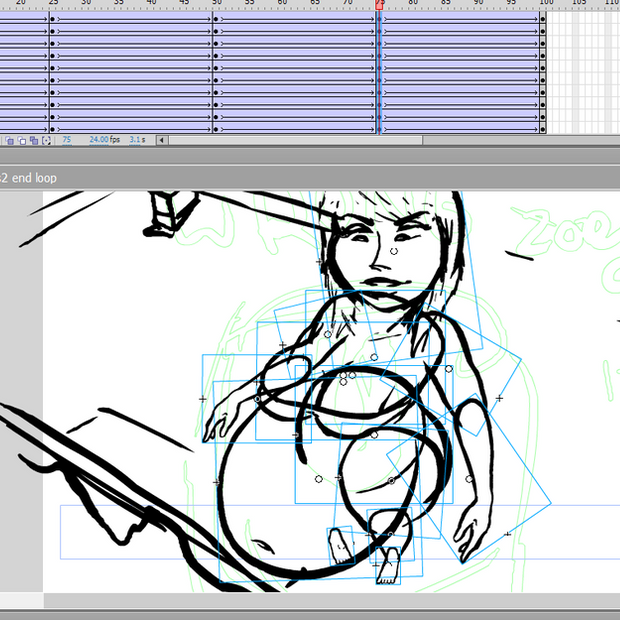The image size is (620, 620).
Task: Select the green 'Zoe' outline text on stage
Action: (565, 231)
